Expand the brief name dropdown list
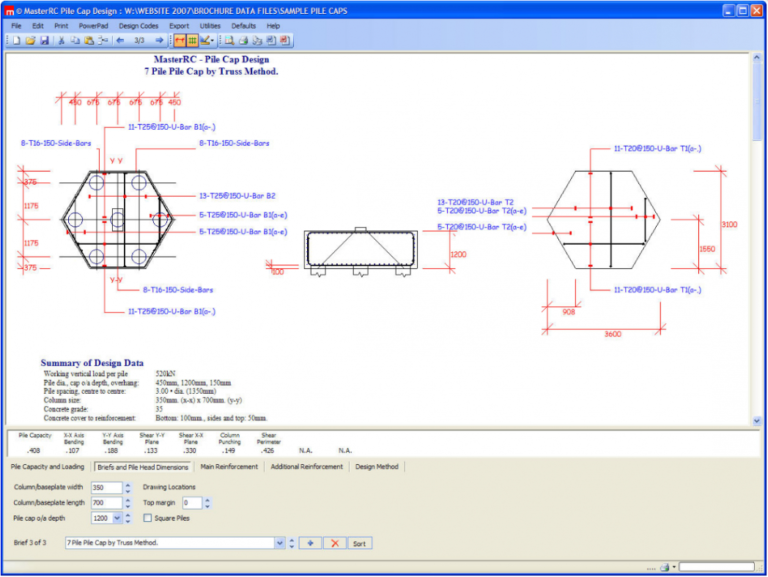 pos(279,543)
